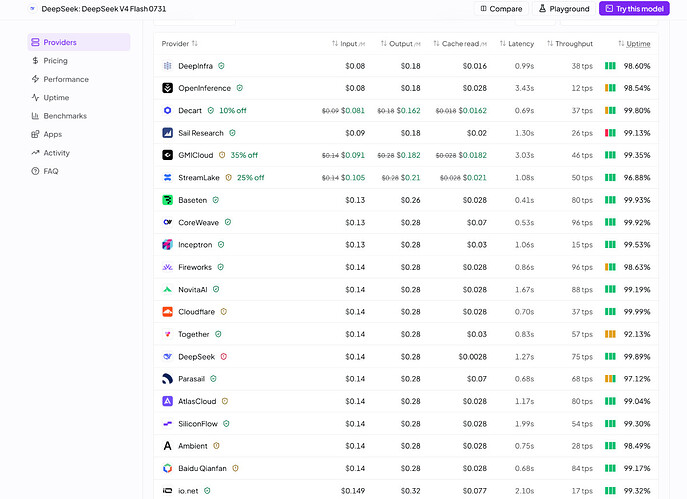Open the Decart provider name link
This screenshot has width=687, height=499.
pyautogui.click(x=190, y=110)
